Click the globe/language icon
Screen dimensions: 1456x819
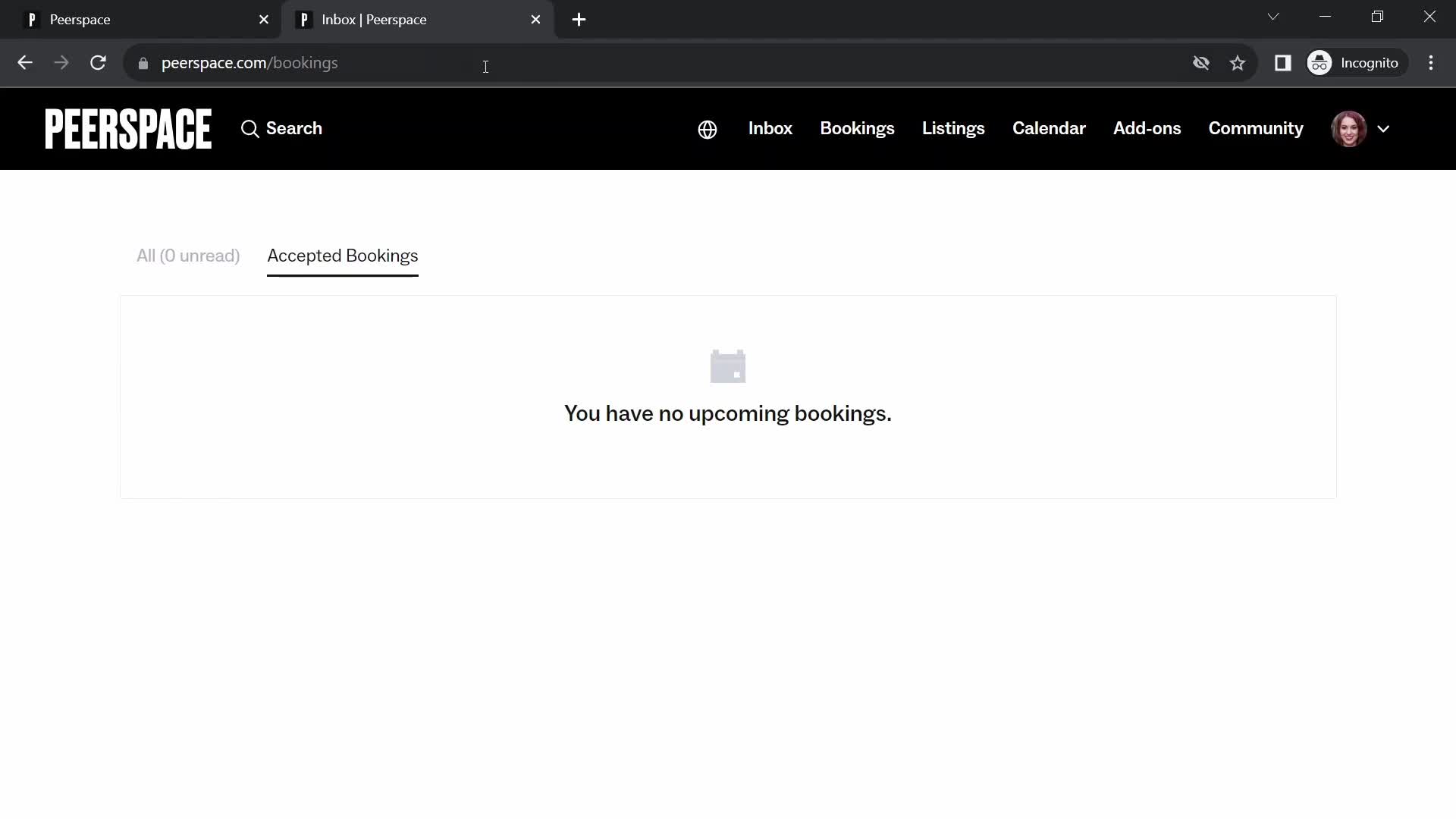point(708,129)
